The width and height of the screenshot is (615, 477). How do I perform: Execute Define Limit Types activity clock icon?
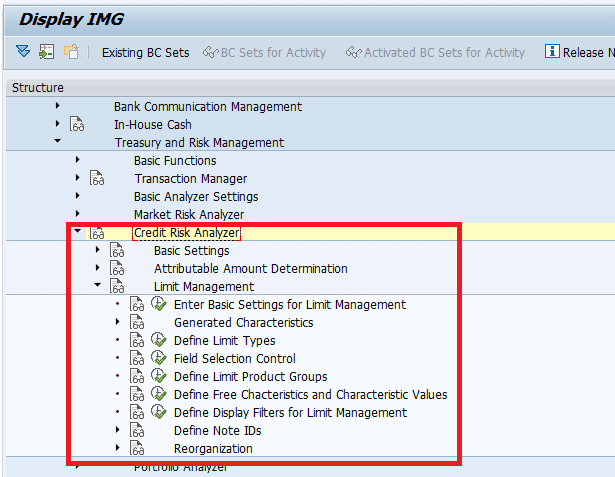(158, 341)
